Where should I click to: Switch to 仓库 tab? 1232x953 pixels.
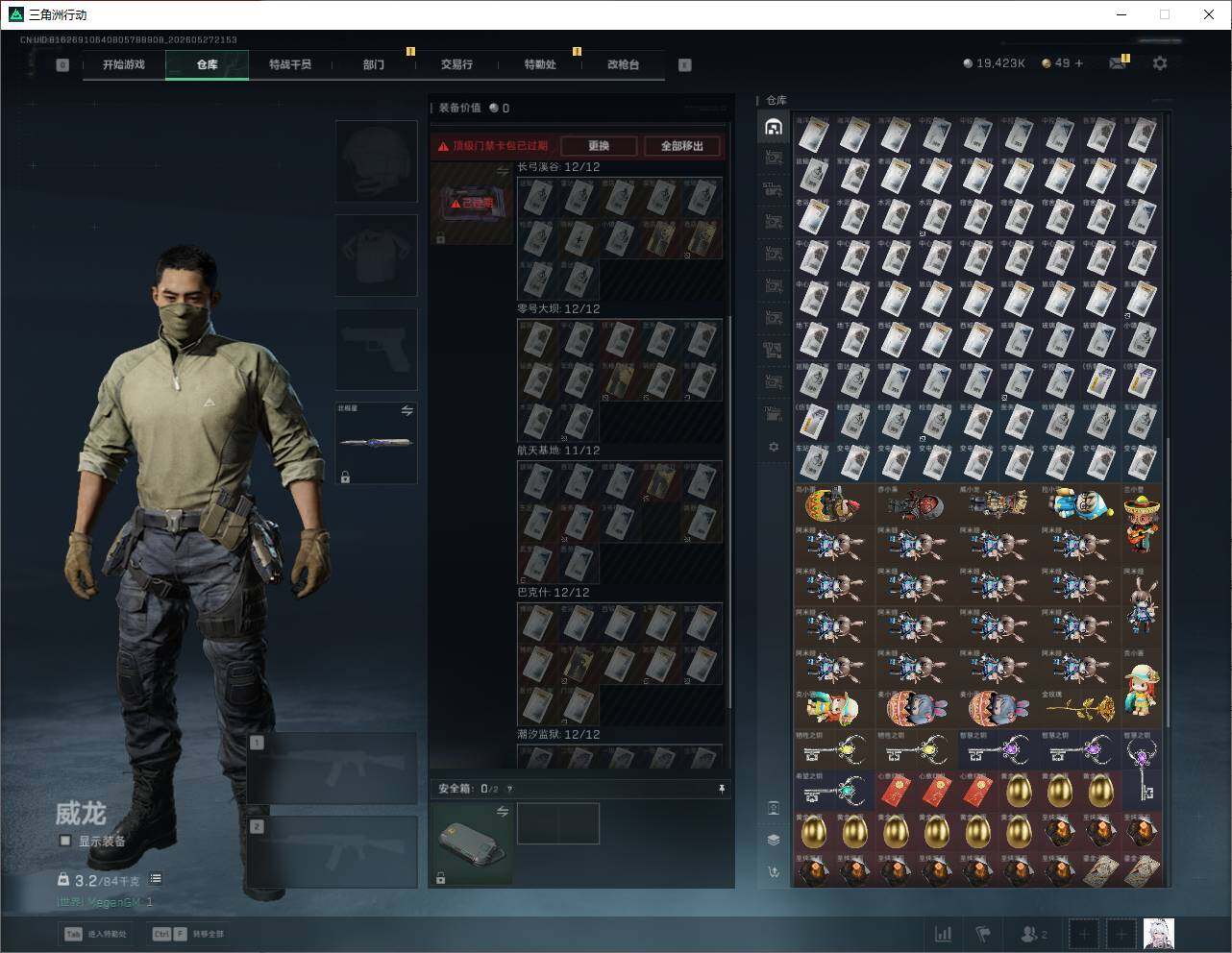click(207, 64)
